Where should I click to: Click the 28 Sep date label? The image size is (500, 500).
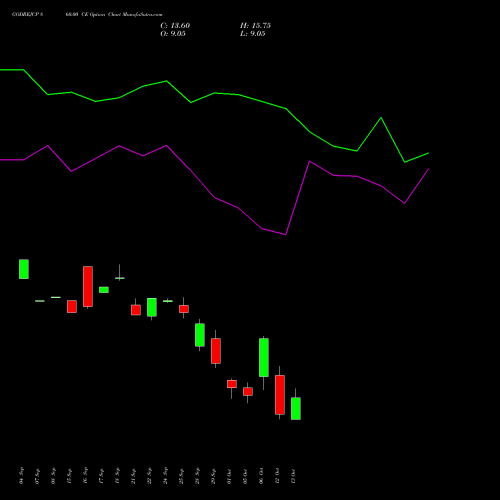(197, 476)
